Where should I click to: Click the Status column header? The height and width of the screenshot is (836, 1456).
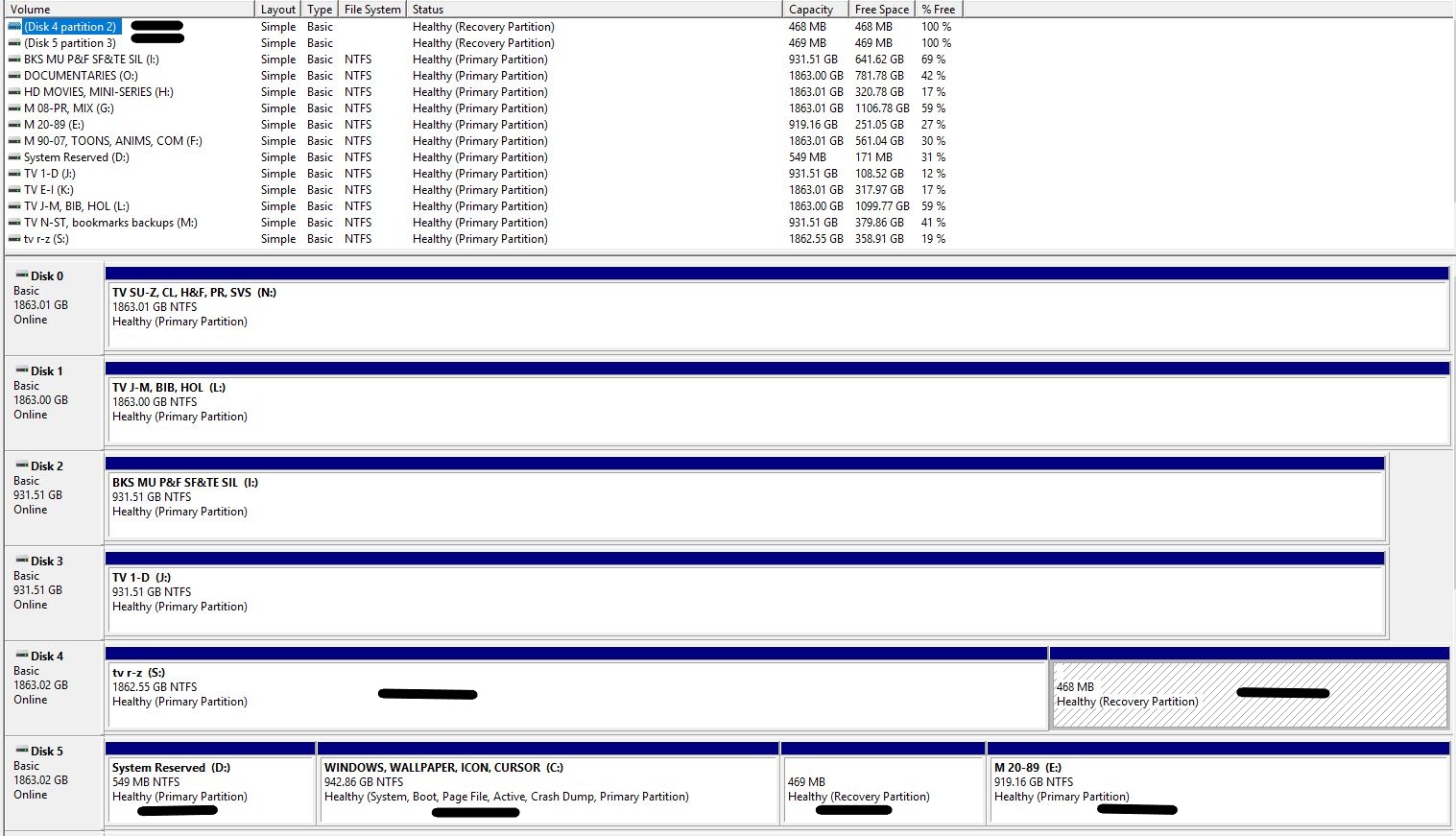[594, 10]
